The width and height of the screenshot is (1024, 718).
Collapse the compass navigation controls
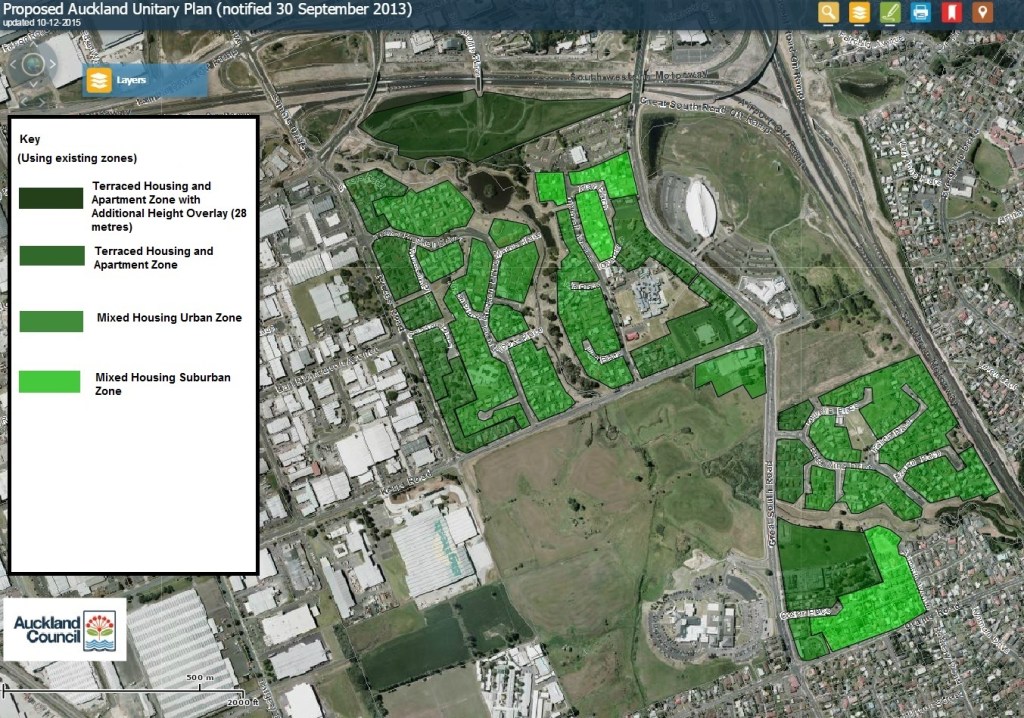pyautogui.click(x=34, y=100)
